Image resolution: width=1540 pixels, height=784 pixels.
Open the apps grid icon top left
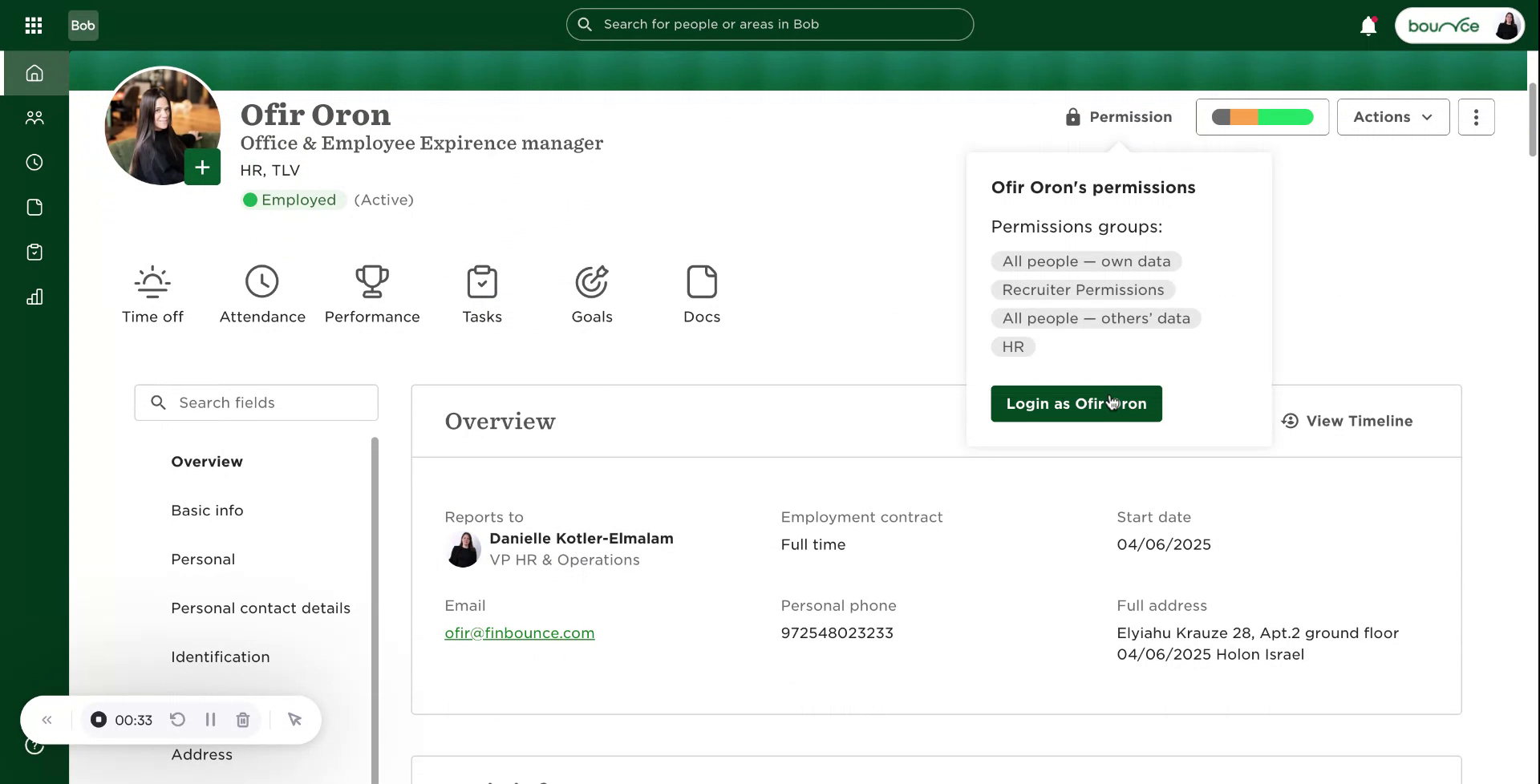33,25
